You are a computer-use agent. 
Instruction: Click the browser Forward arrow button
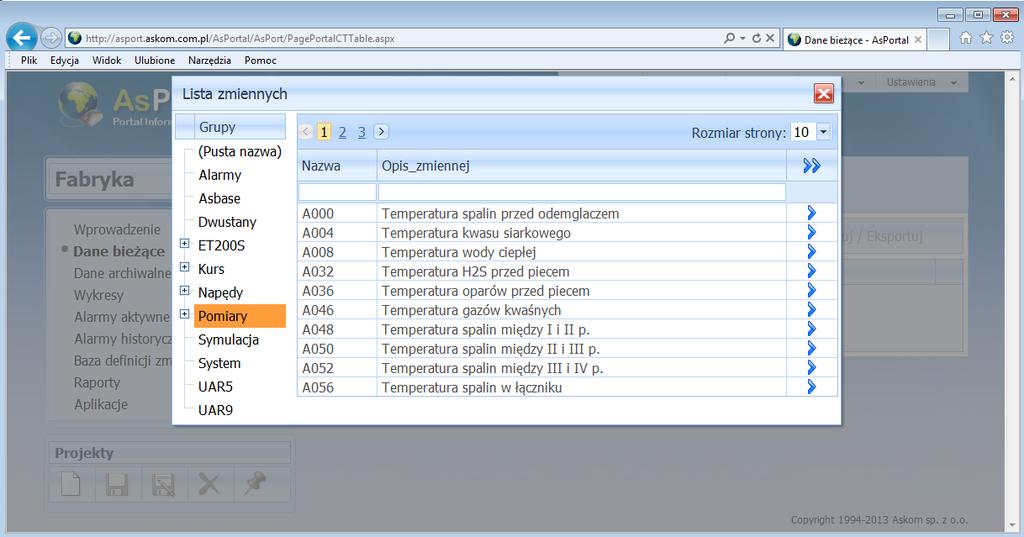point(50,39)
